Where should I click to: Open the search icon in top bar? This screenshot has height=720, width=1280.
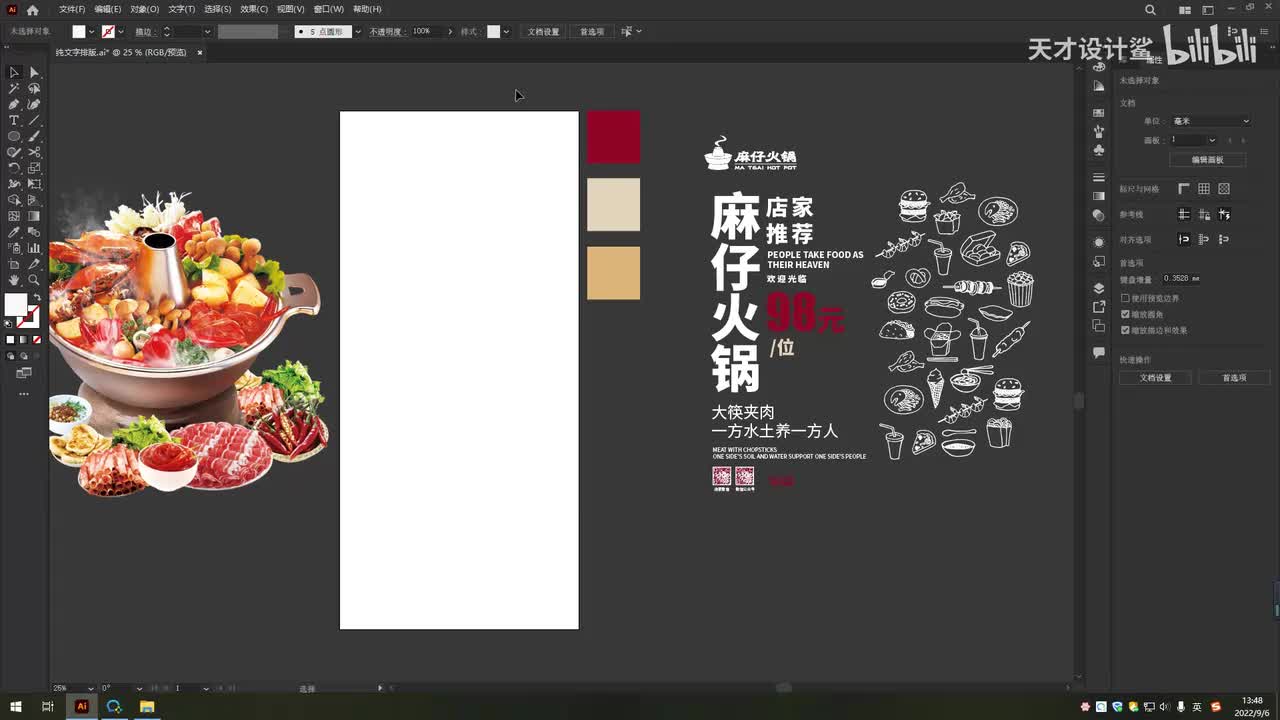(1150, 10)
